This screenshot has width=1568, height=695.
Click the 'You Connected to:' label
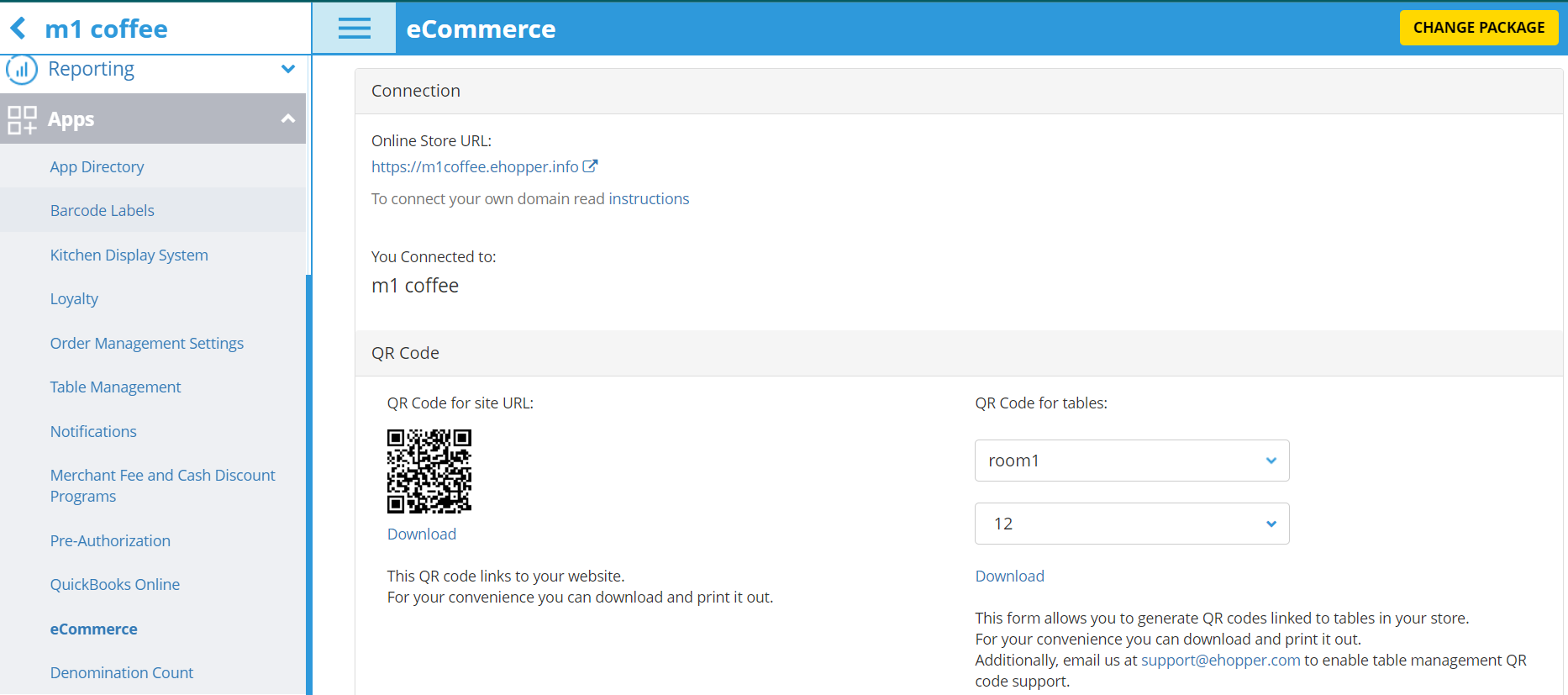pos(434,256)
